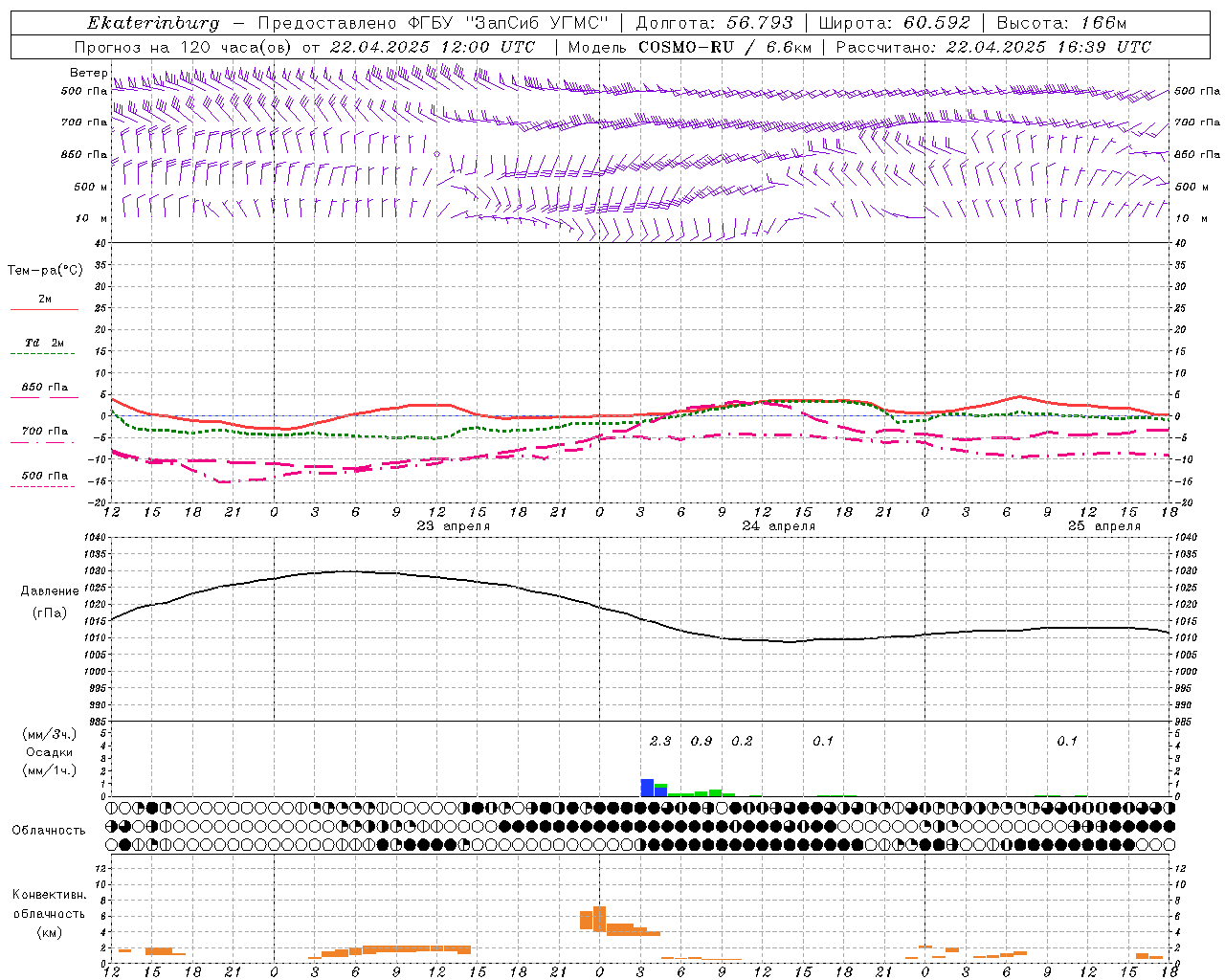Click the "Td 2м" dew point legend entry
Image resolution: width=1225 pixels, height=980 pixels.
(45, 343)
